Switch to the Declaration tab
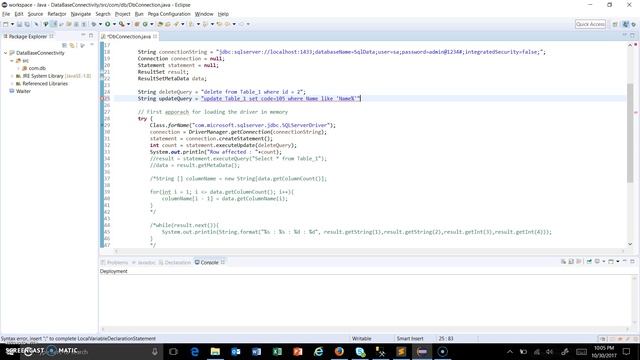This screenshot has width=640, height=360. tap(175, 262)
